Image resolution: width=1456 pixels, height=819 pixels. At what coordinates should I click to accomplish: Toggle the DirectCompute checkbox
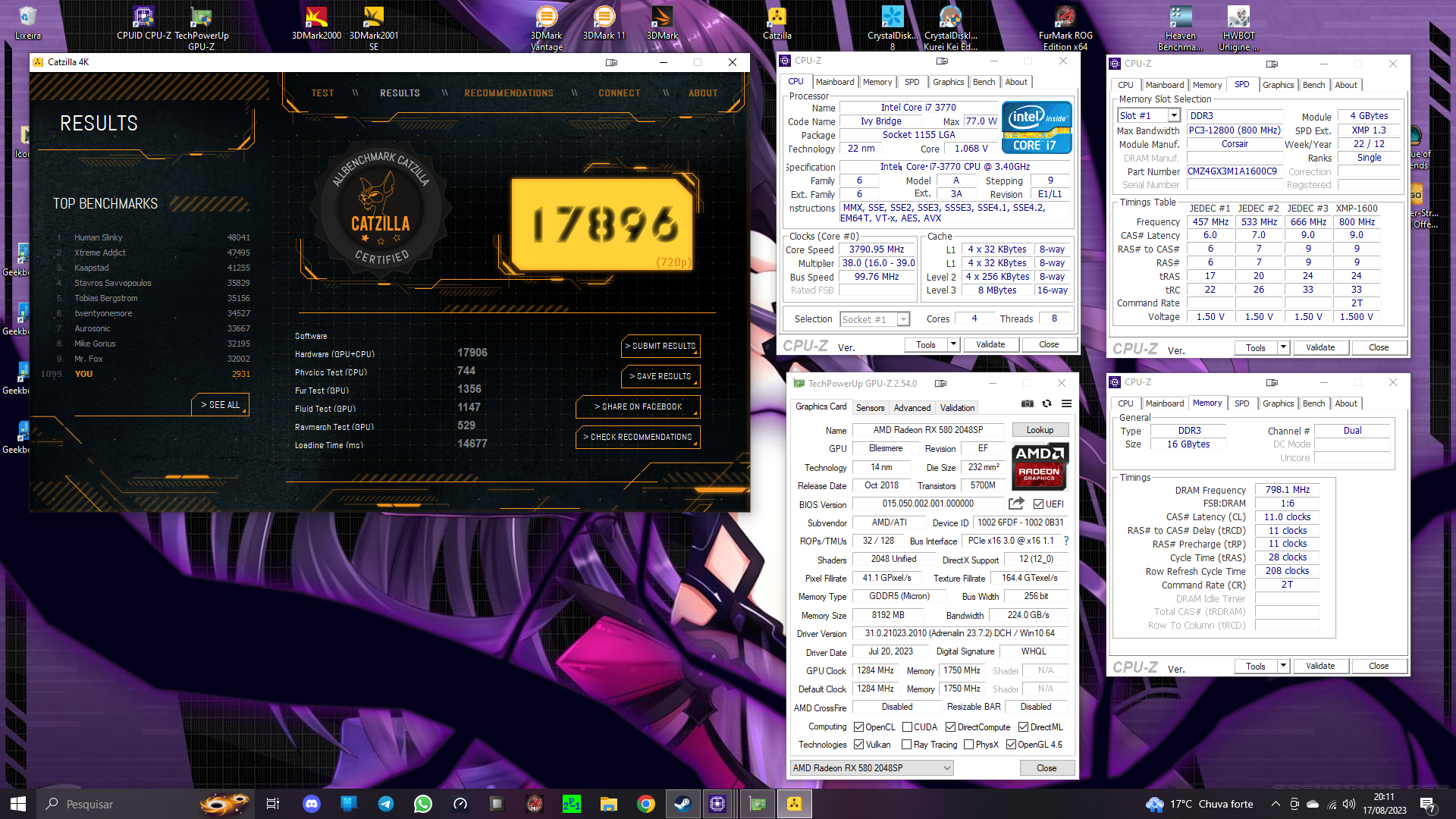(x=950, y=727)
